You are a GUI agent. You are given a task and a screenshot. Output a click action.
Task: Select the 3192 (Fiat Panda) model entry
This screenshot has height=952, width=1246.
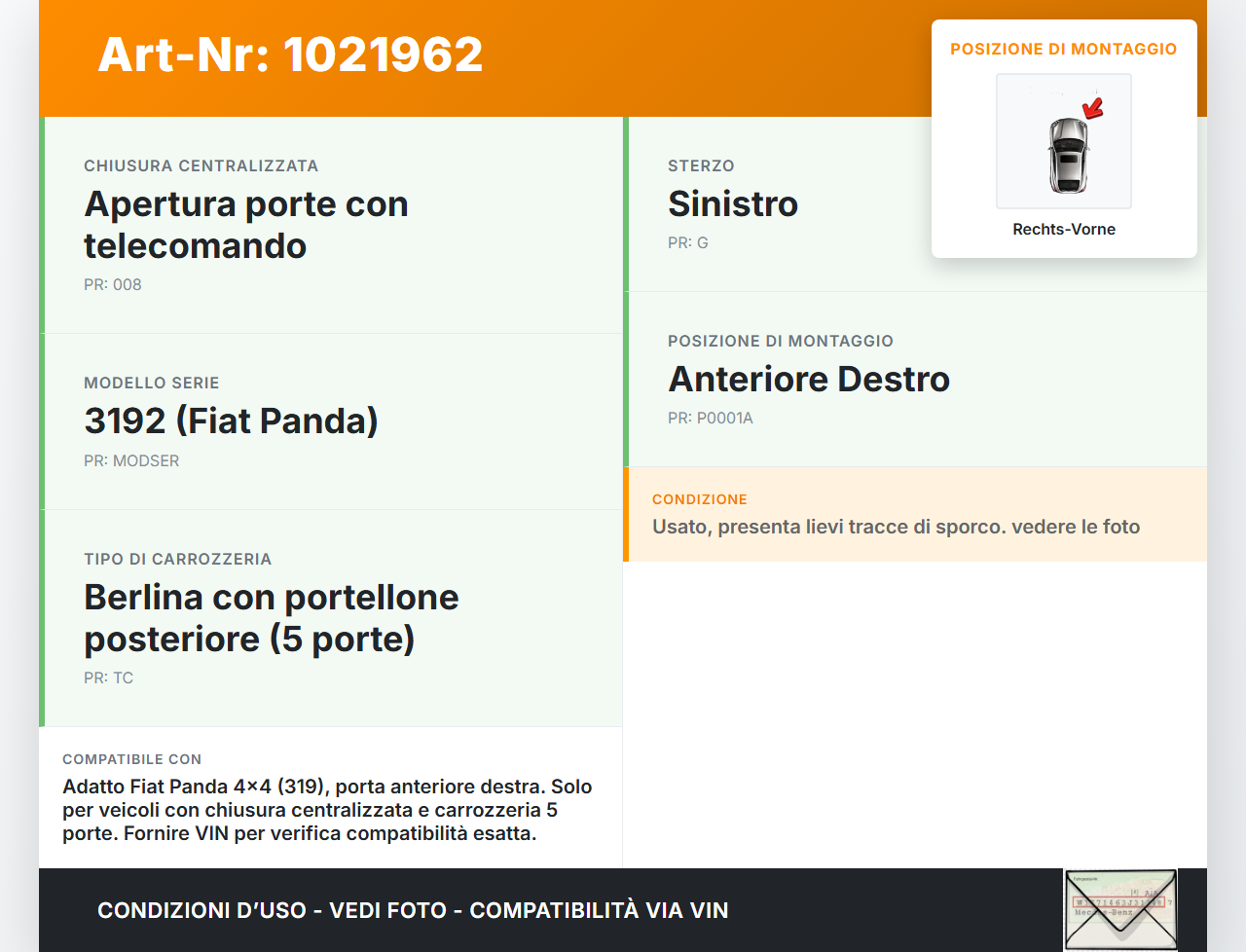[x=231, y=421]
